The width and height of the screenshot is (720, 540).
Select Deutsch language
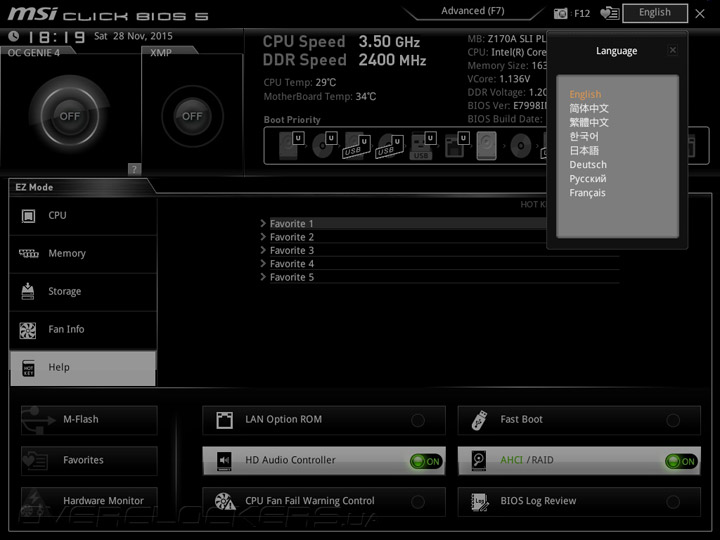click(x=588, y=164)
